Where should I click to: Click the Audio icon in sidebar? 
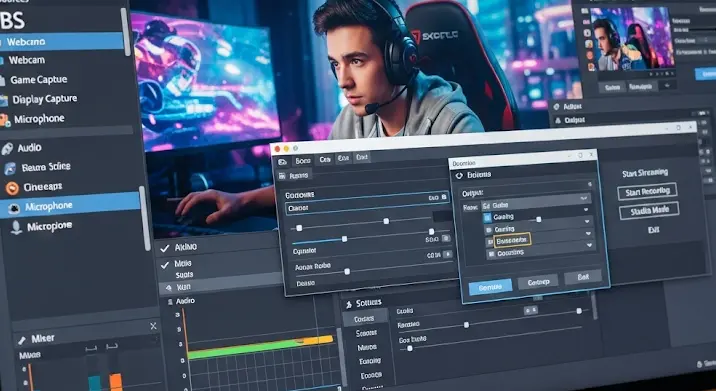tap(7, 148)
